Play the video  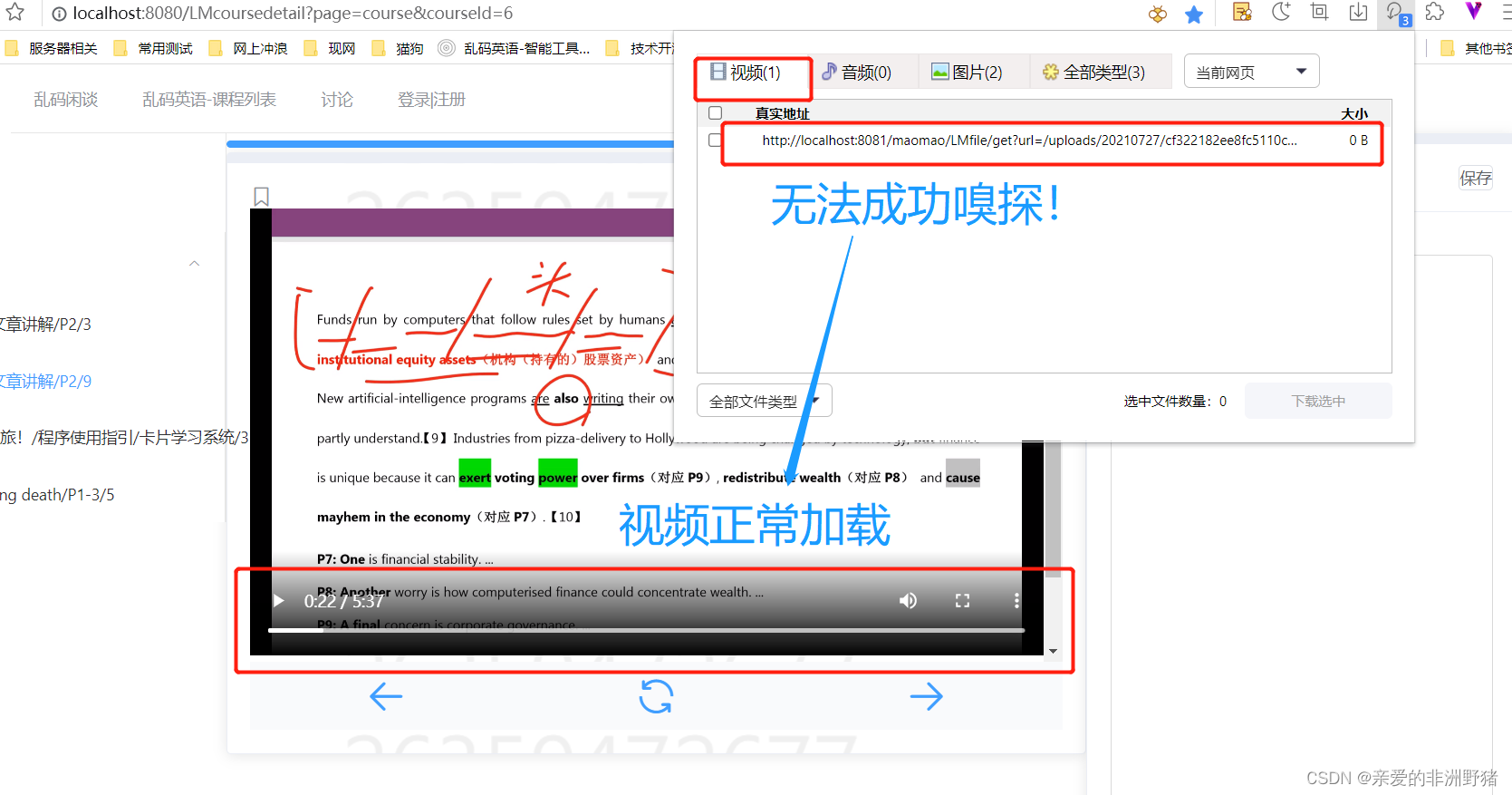pyautogui.click(x=278, y=601)
